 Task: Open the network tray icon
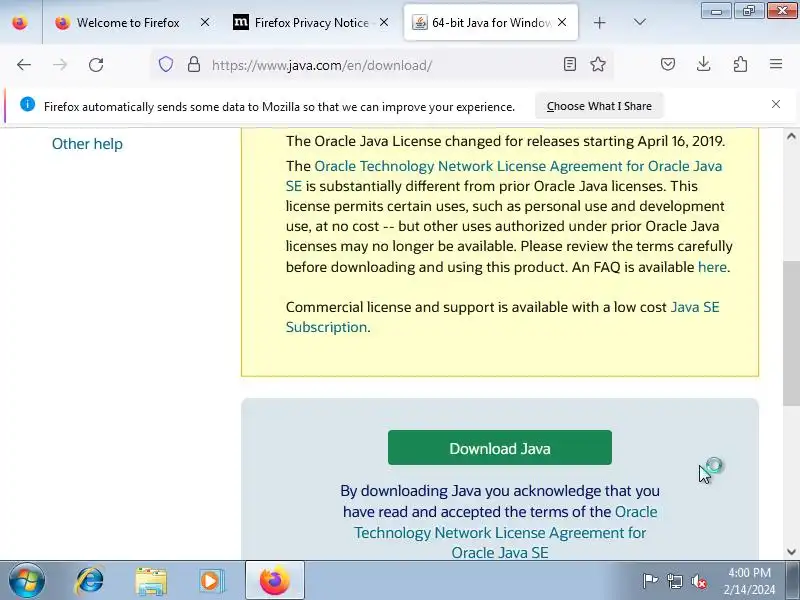[674, 581]
